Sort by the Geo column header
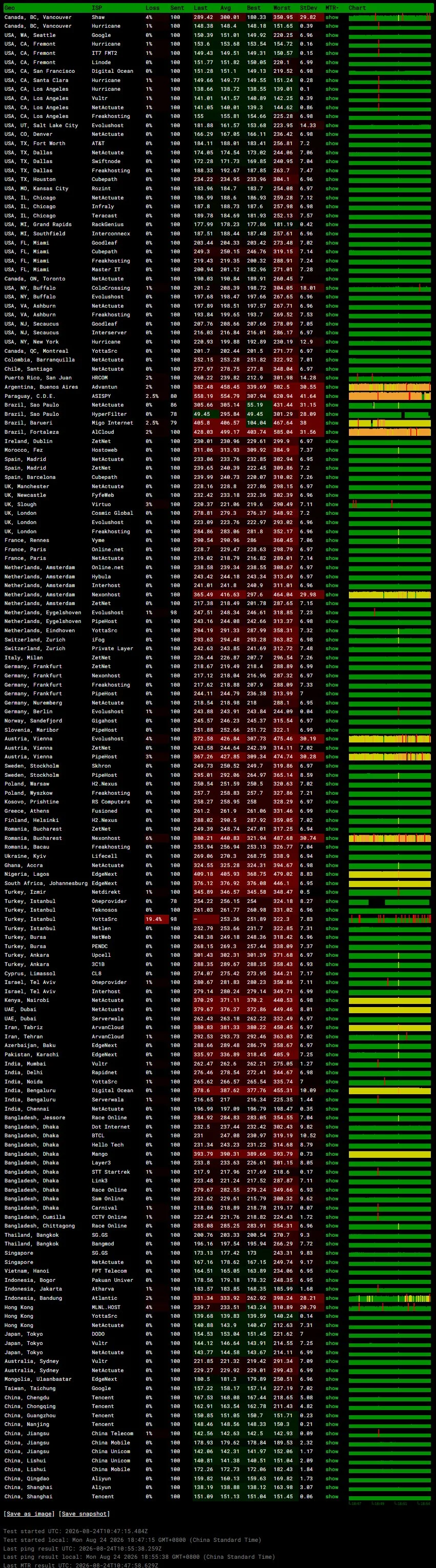 tap(10, 8)
